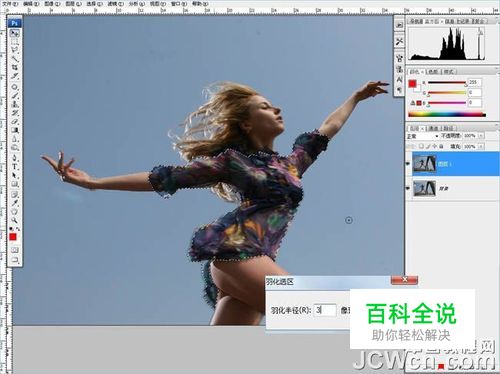Open the Tool Presets crossed-tools dock icon
Screen dimensions: 500x374
pyautogui.click(x=399, y=41)
